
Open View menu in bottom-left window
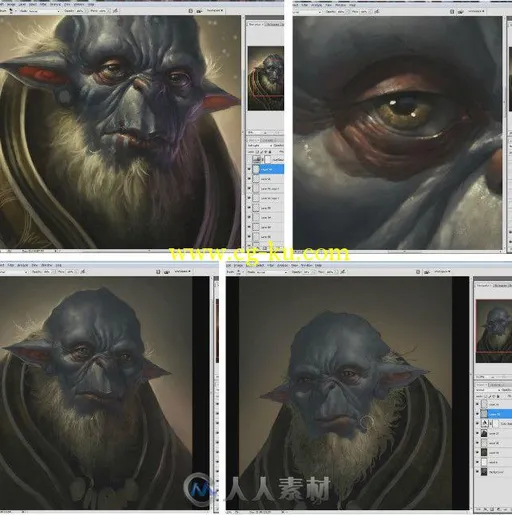pos(34,265)
